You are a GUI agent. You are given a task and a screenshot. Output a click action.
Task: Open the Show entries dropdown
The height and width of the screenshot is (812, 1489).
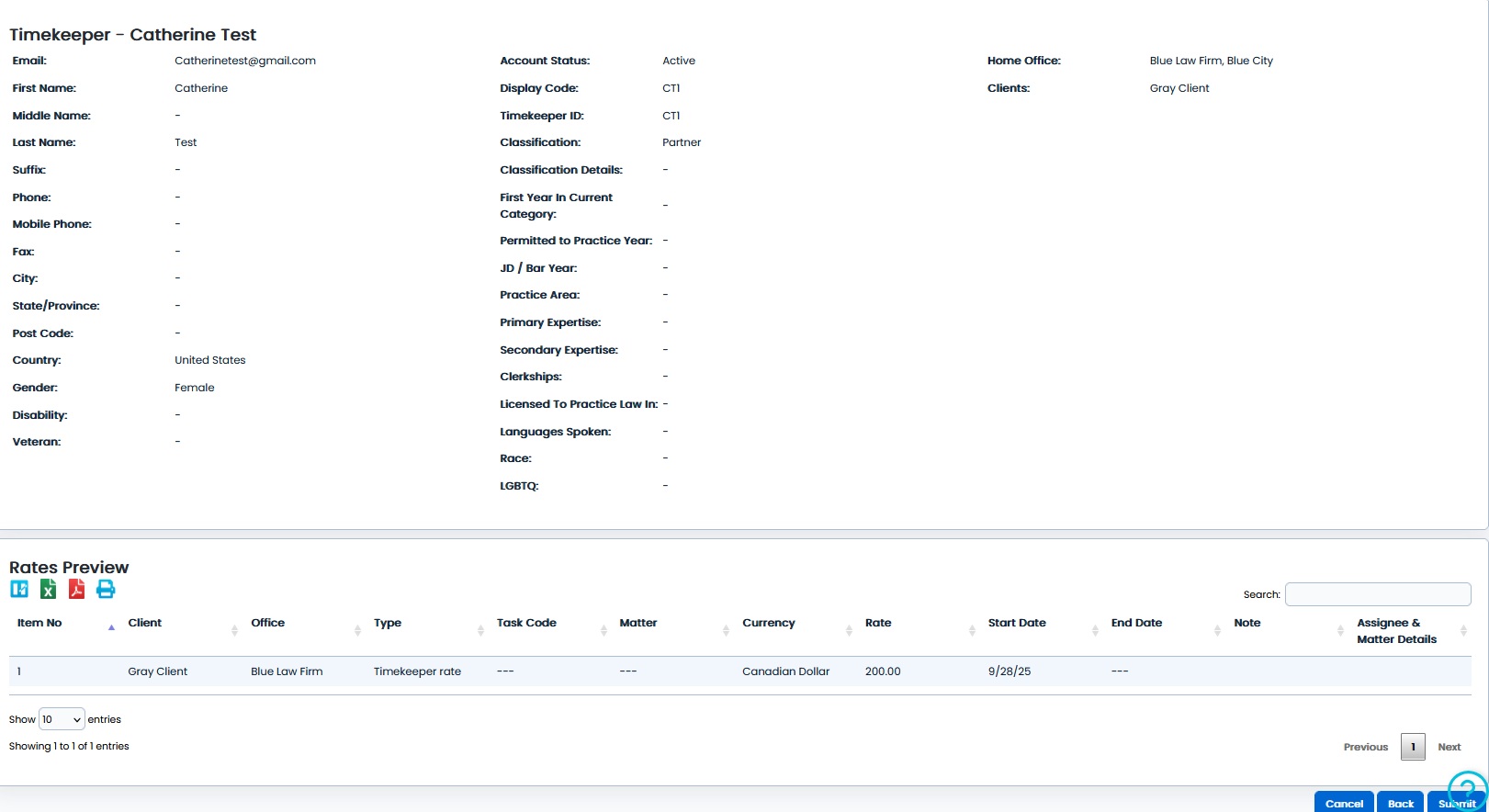[62, 719]
